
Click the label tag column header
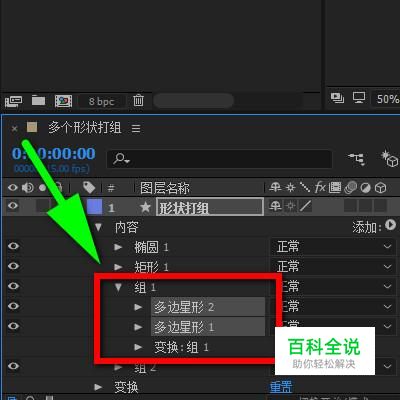[x=89, y=188]
